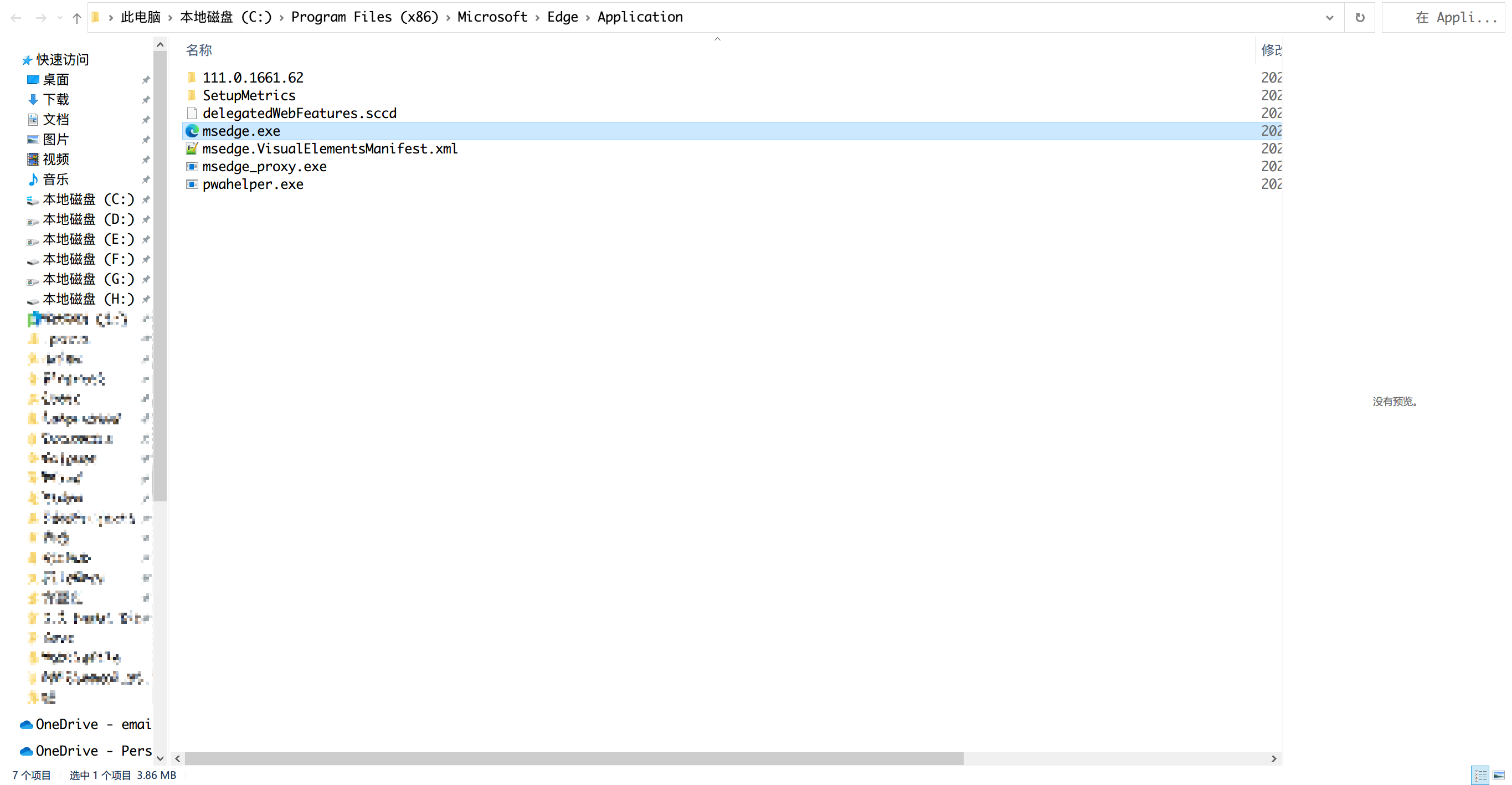The width and height of the screenshot is (1512, 785).
Task: Click Microsoft in the breadcrumb path
Action: coord(492,17)
